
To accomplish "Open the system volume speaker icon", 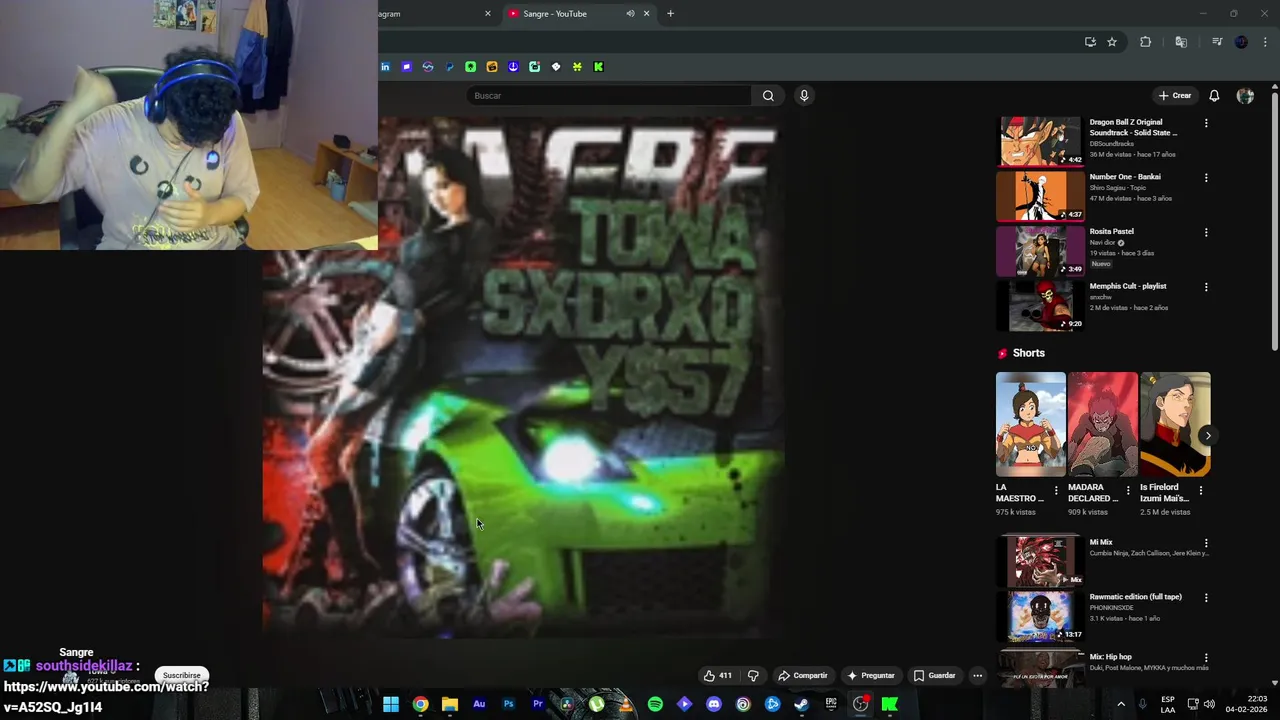I will pos(1209,704).
